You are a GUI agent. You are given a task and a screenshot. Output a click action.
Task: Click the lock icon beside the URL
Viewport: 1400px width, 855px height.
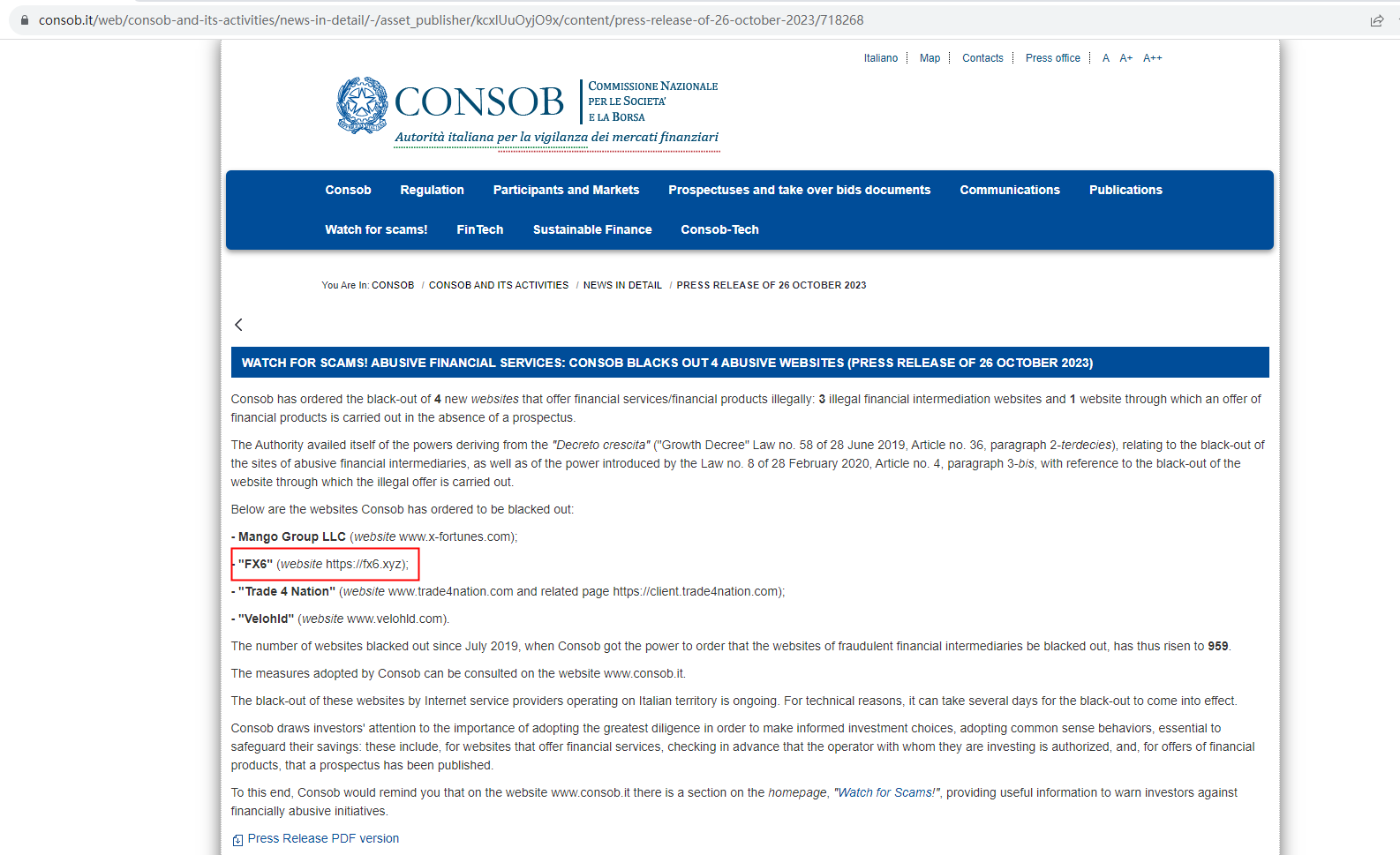pyautogui.click(x=24, y=20)
